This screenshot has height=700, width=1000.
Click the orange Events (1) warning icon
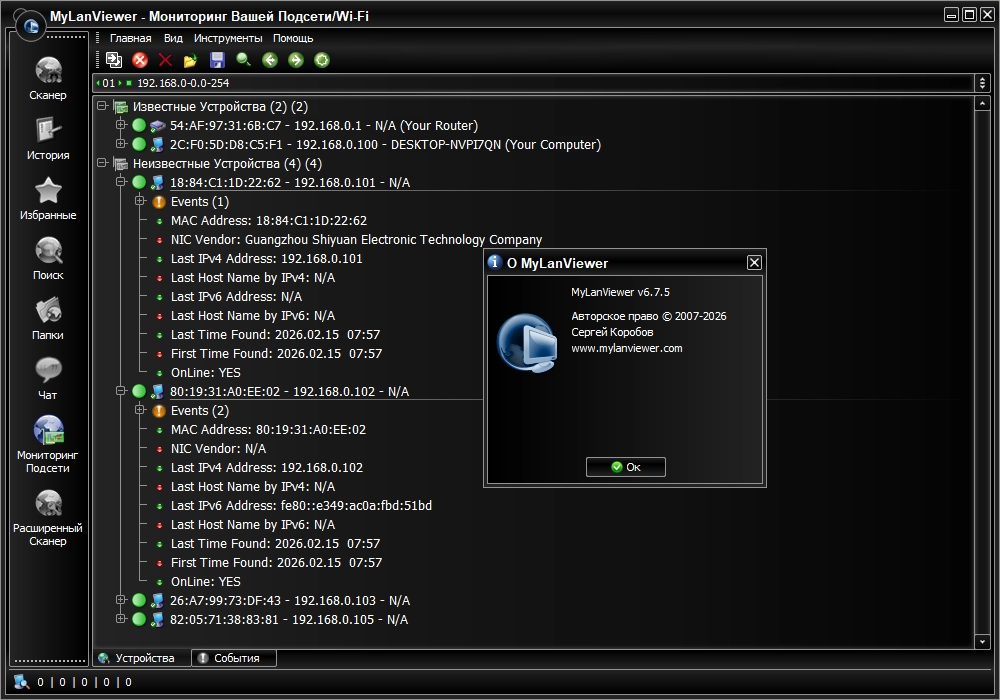tap(159, 202)
